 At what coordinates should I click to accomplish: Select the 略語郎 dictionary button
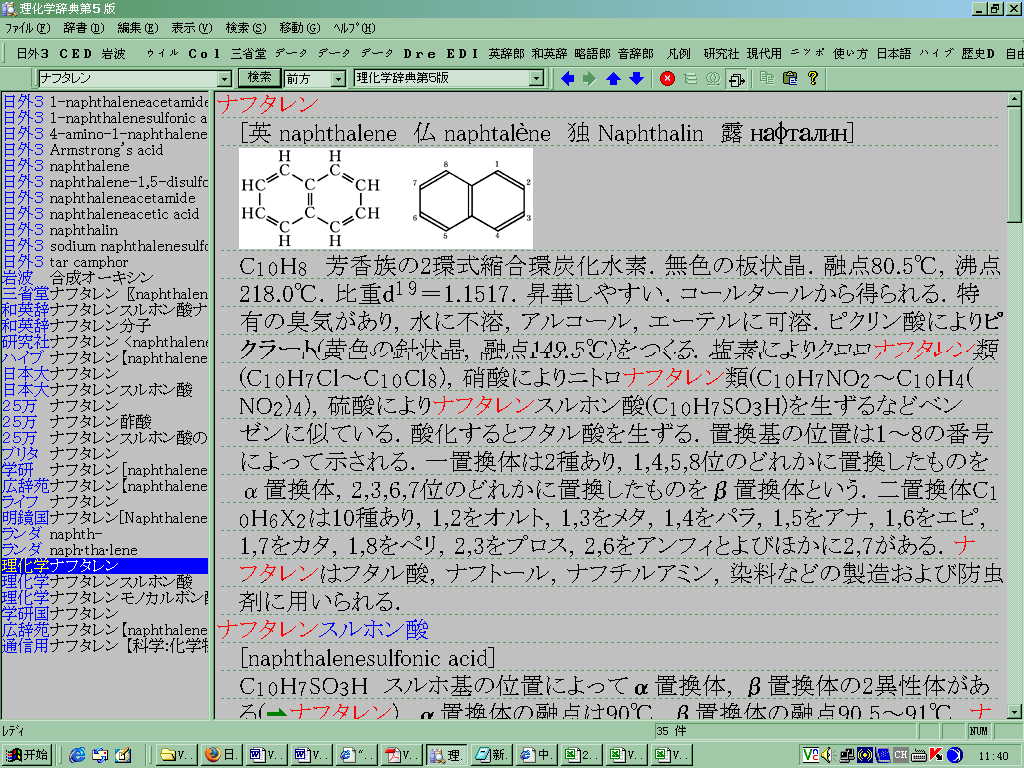(592, 54)
